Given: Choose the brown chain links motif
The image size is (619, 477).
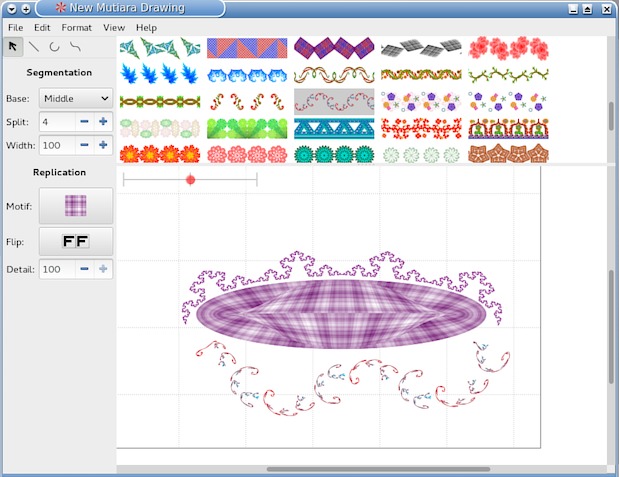Looking at the screenshot, I should pyautogui.click(x=160, y=102).
